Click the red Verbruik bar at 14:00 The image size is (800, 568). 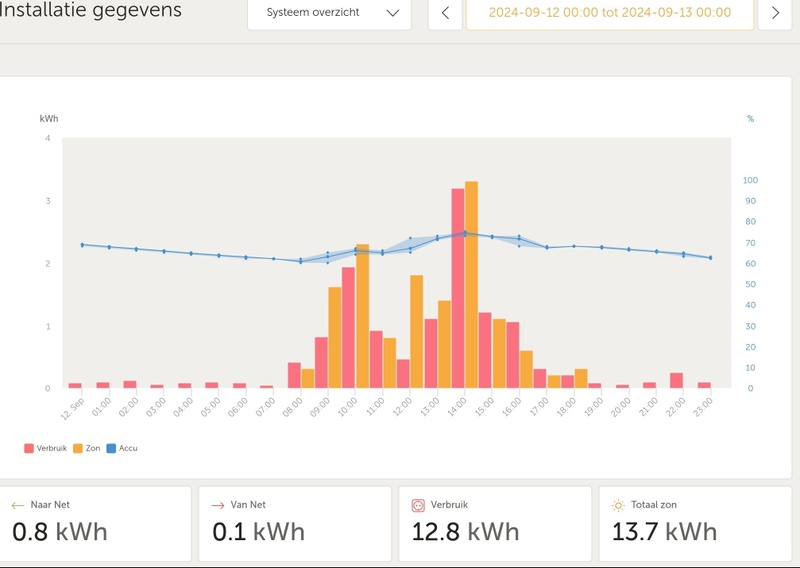point(457,288)
